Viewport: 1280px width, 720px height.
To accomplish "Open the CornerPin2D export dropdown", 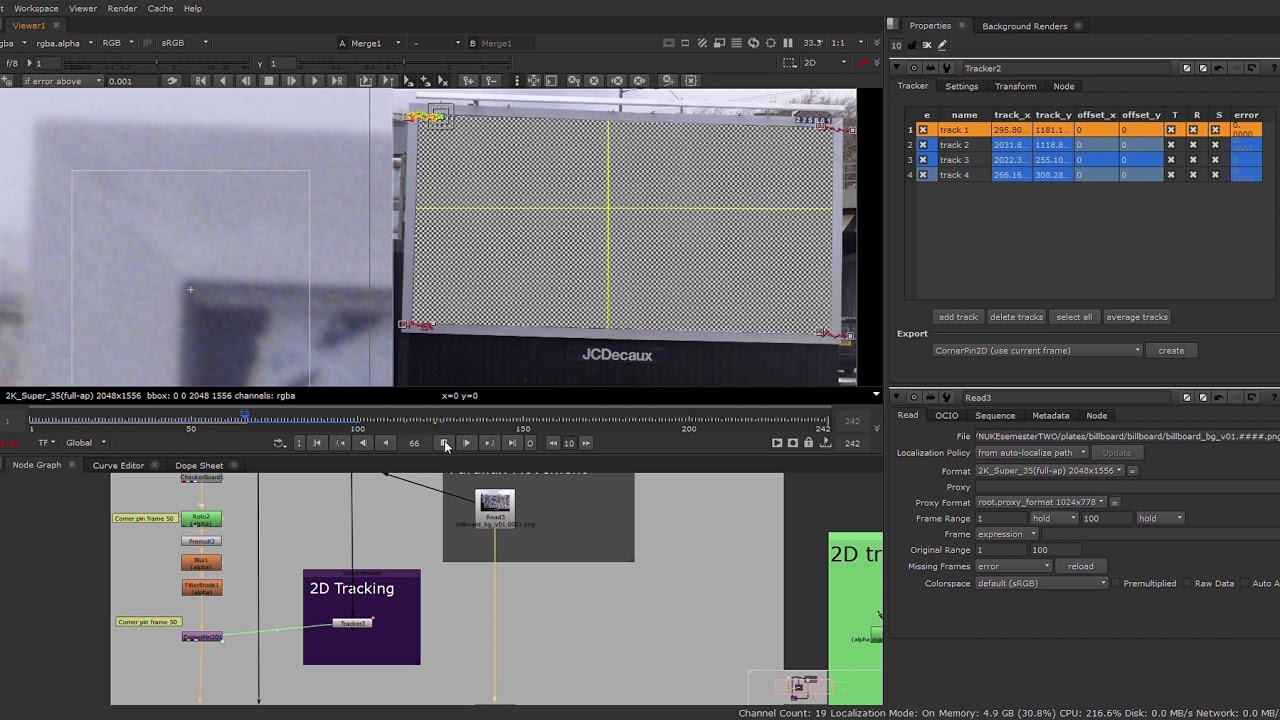I will (x=1037, y=351).
